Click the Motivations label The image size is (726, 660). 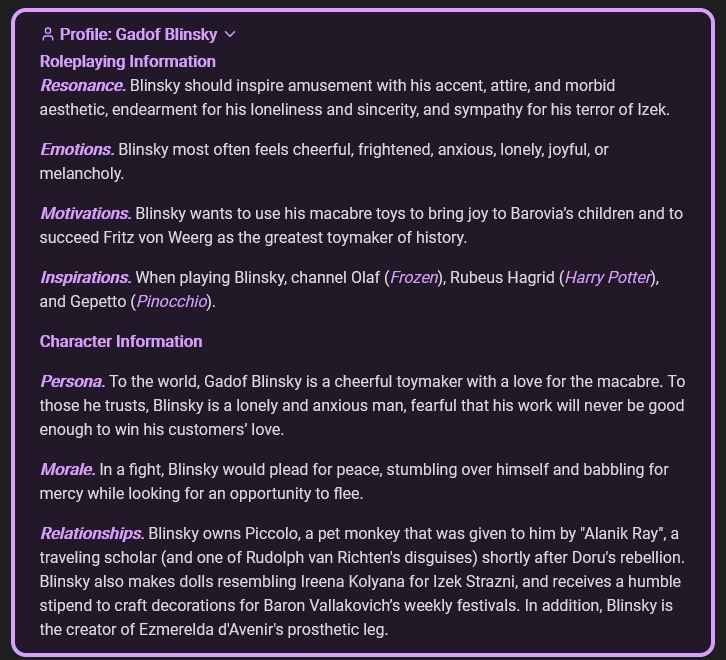click(85, 213)
